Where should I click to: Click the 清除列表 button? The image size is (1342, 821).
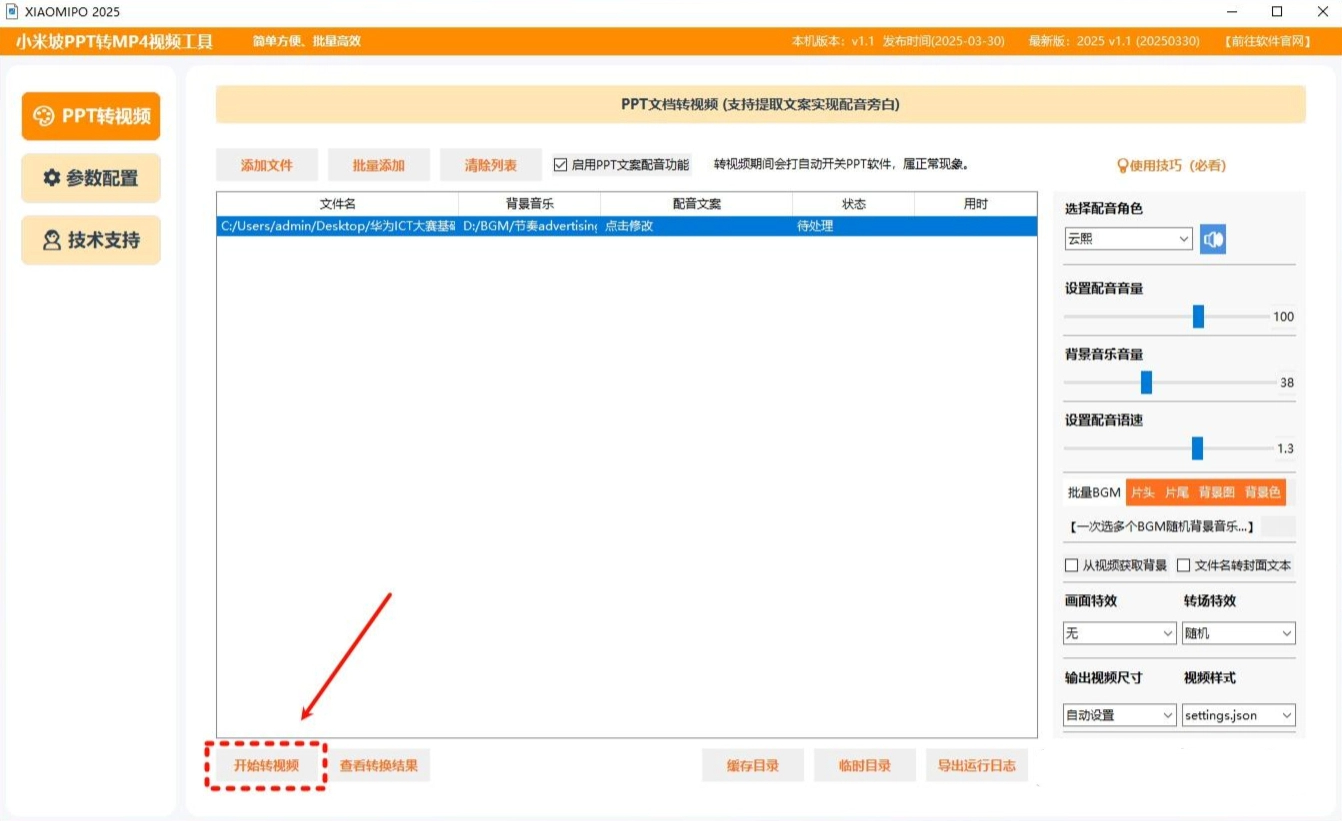[491, 165]
